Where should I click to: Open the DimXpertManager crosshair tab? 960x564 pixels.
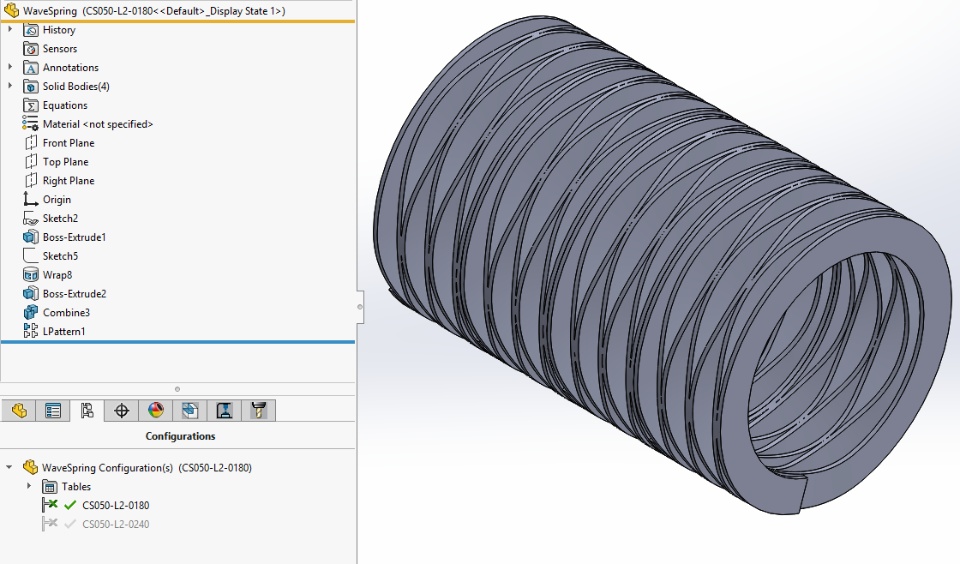tap(121, 410)
